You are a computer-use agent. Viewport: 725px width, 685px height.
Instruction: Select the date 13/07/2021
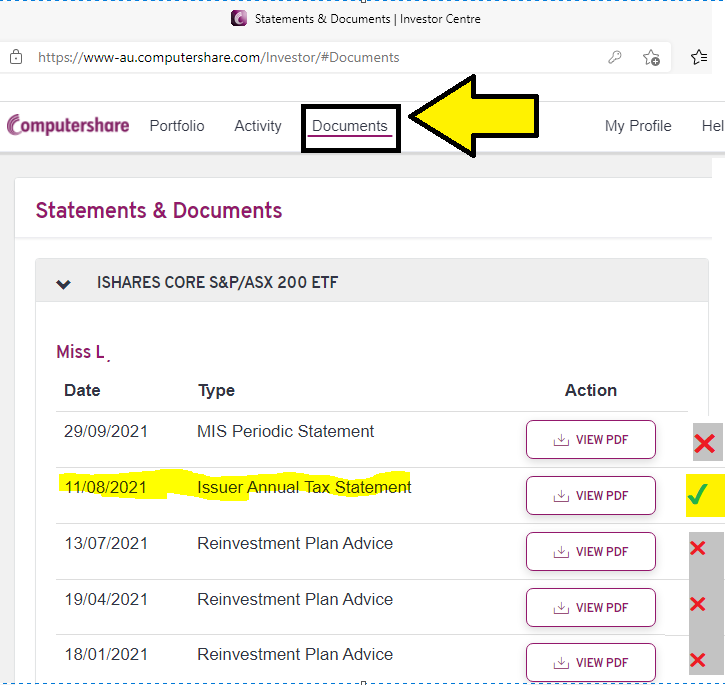click(x=105, y=543)
